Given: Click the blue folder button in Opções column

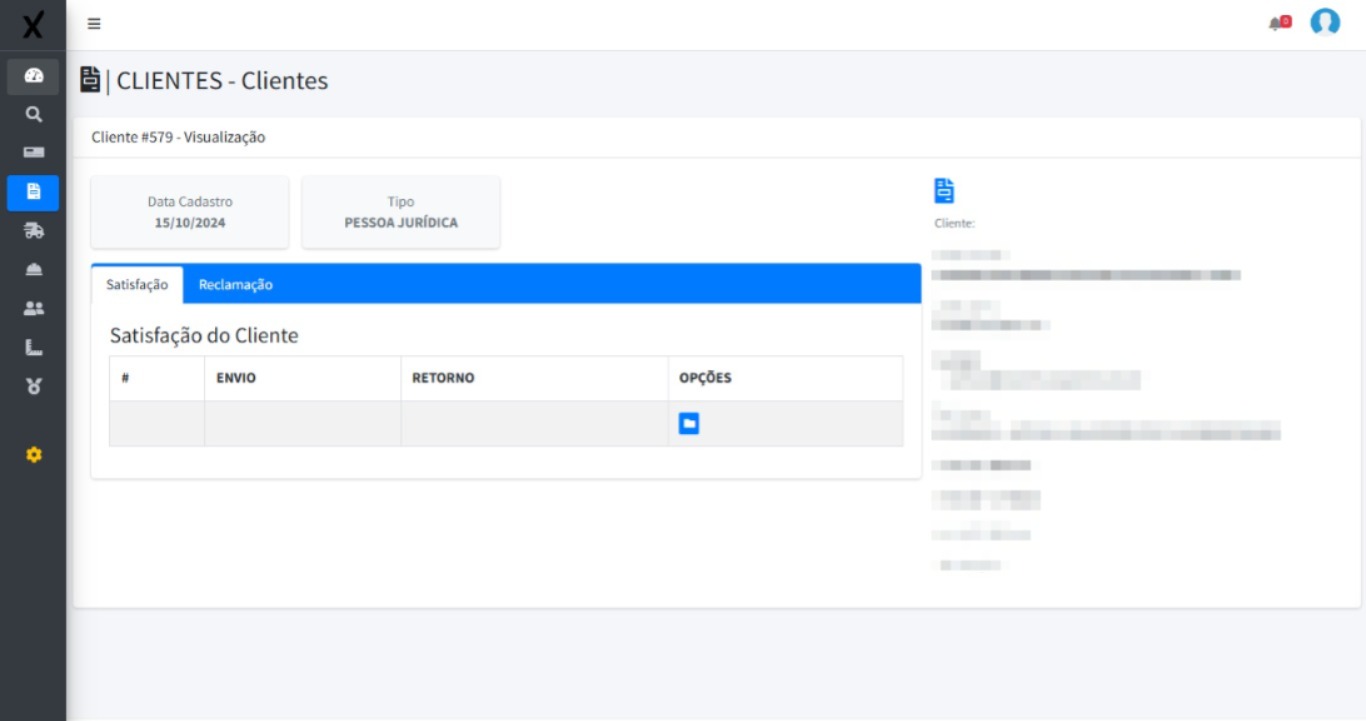Looking at the screenshot, I should click(688, 424).
